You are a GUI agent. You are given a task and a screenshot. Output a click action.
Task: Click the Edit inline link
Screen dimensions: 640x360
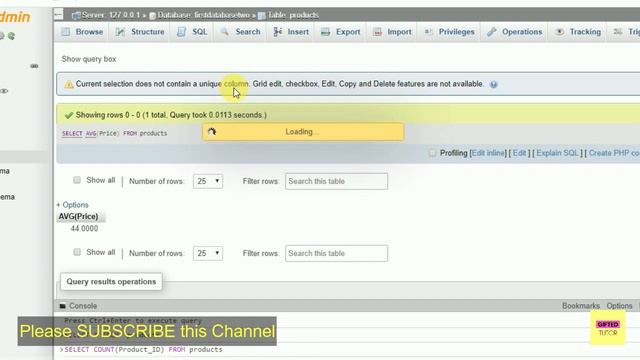coord(488,153)
